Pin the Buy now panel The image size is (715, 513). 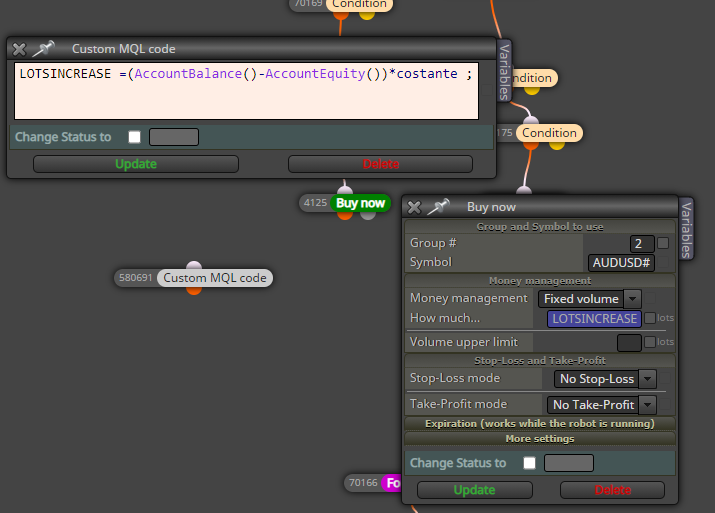[x=439, y=207]
